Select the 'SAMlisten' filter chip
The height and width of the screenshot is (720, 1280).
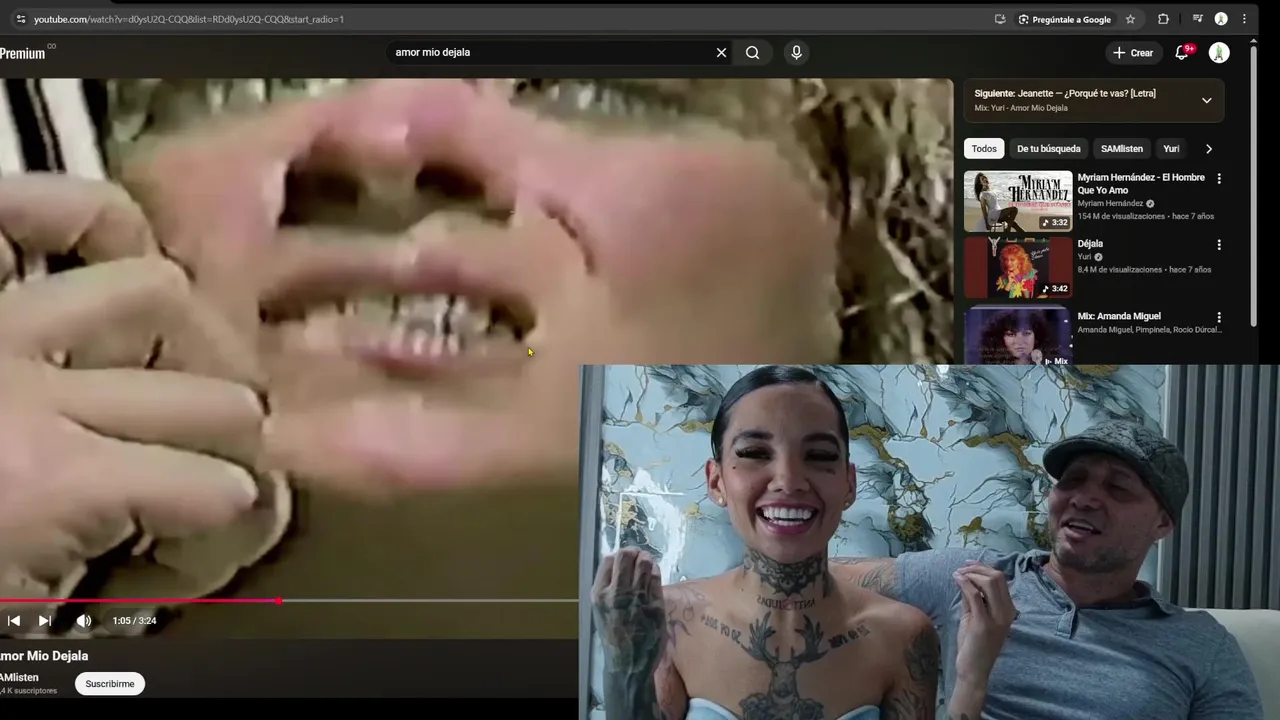(x=1122, y=149)
